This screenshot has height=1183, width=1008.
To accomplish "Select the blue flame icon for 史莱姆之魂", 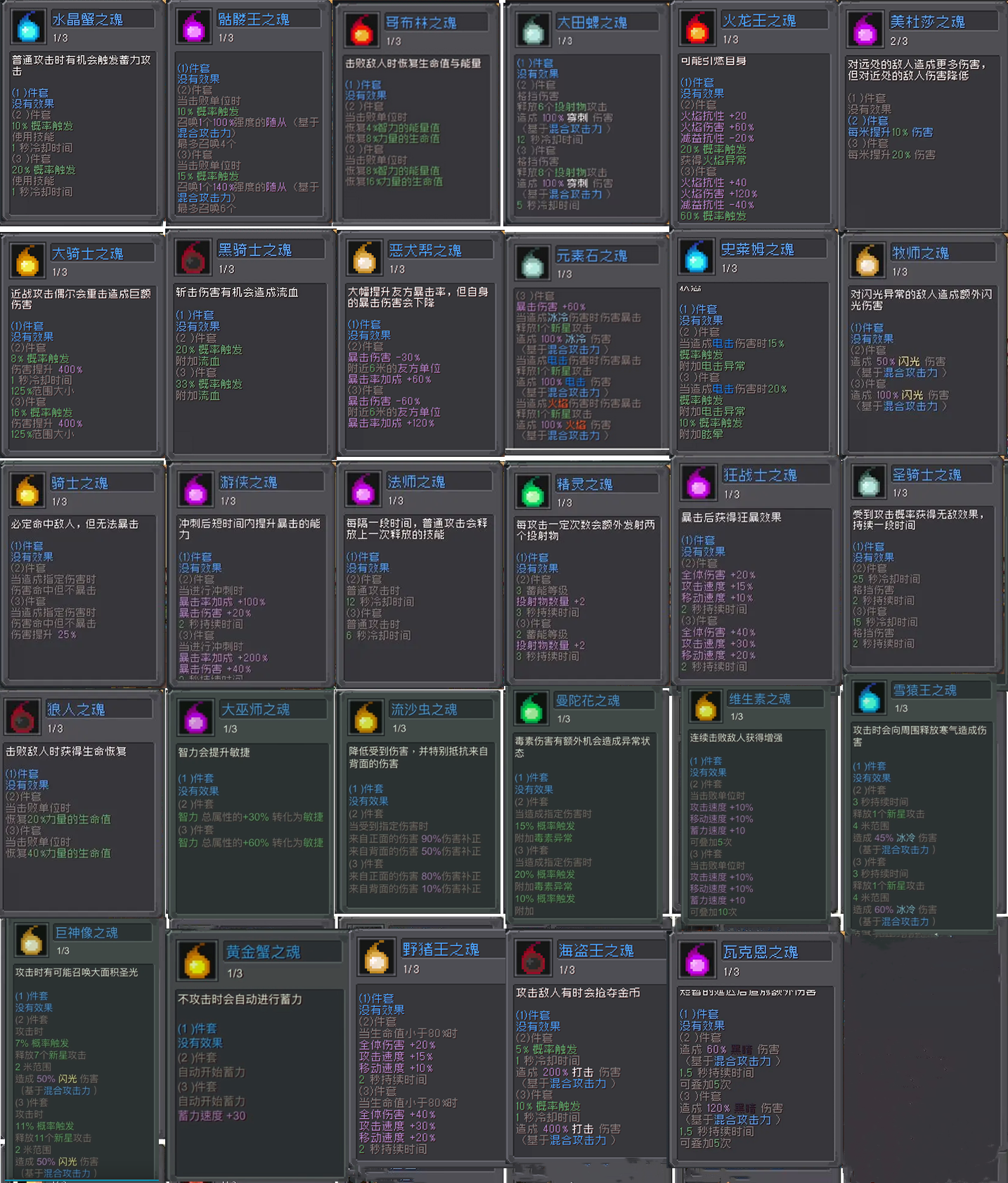I will [x=696, y=257].
